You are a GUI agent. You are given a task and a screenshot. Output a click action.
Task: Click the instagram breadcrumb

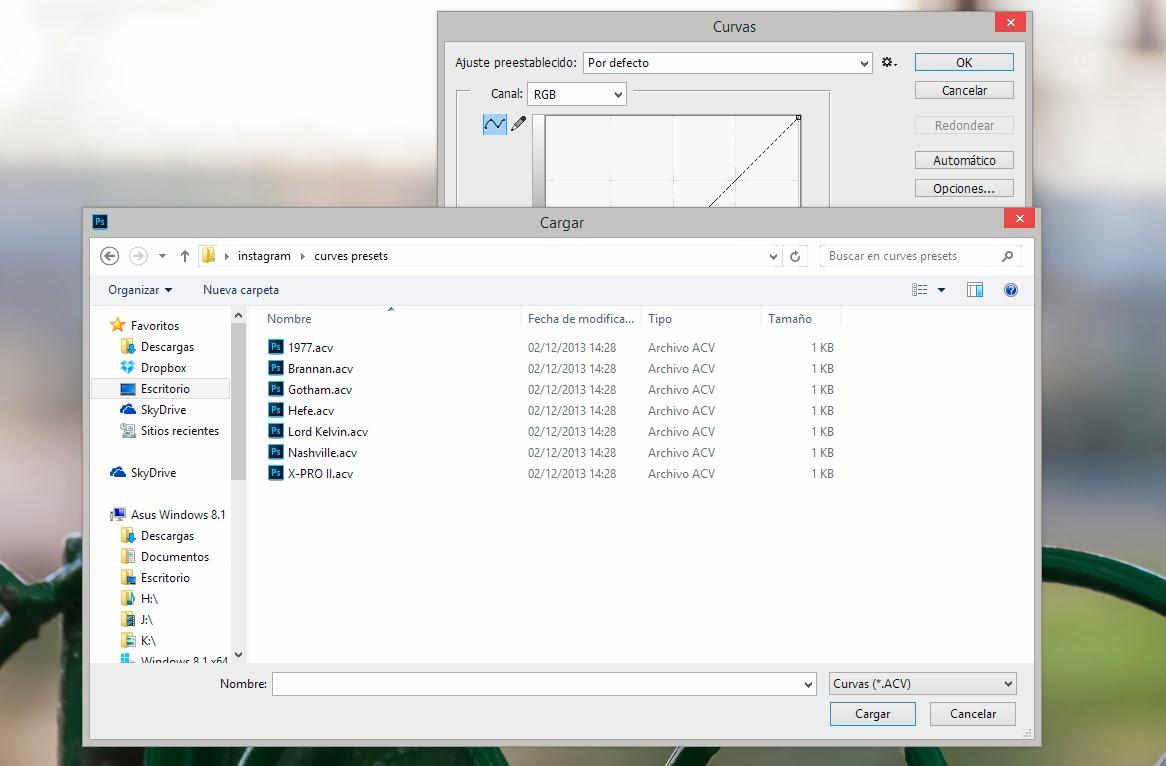point(264,256)
